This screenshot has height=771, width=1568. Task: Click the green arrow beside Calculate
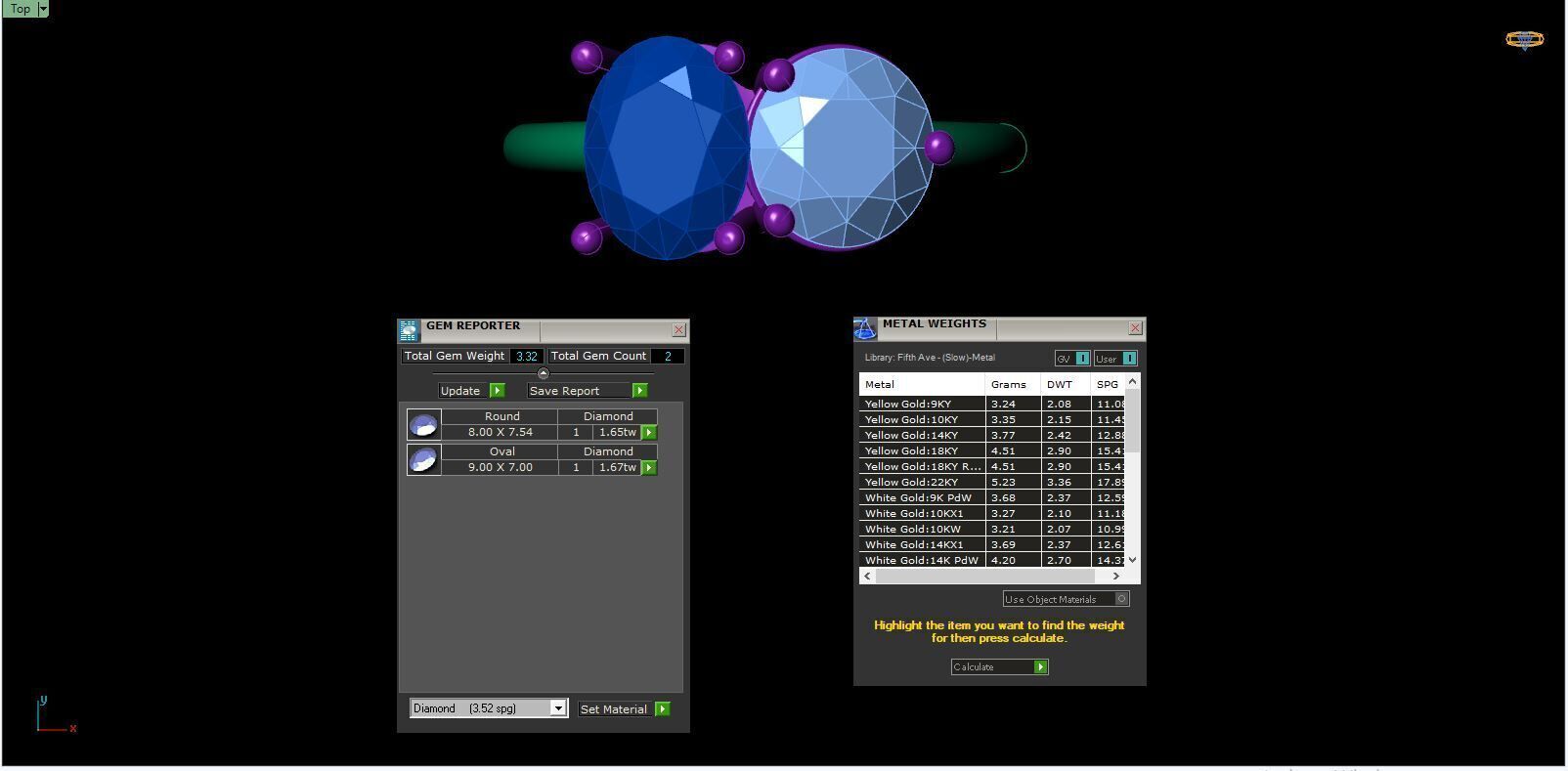click(1040, 667)
